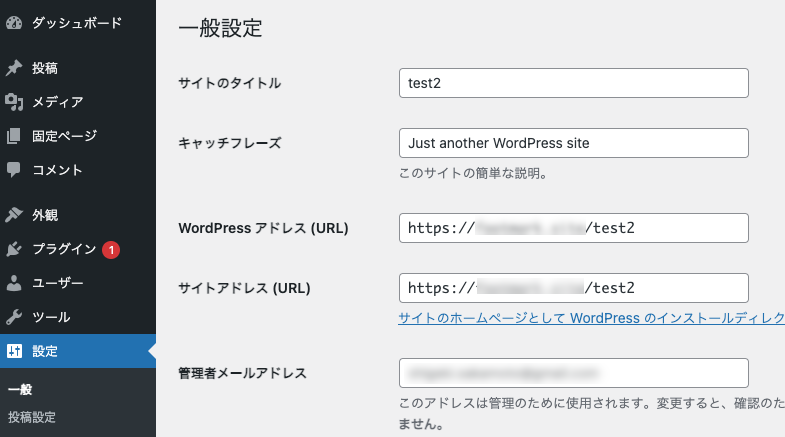Click the Appearance paintbrush icon

click(x=14, y=215)
